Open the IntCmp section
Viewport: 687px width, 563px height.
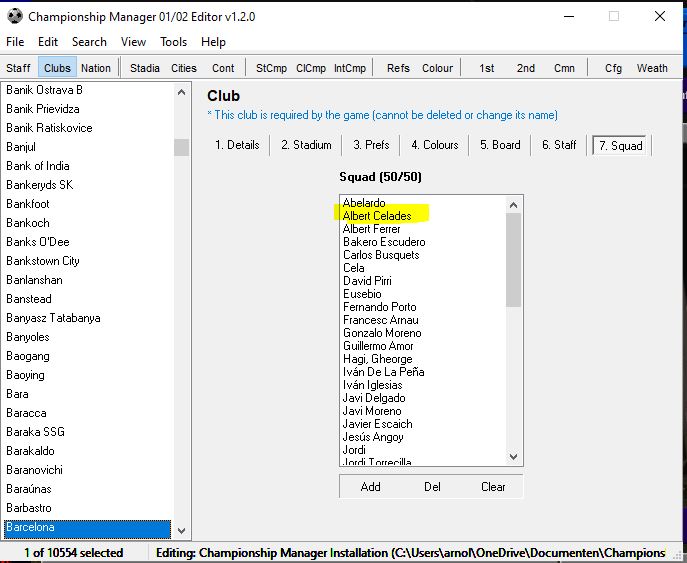coord(350,68)
